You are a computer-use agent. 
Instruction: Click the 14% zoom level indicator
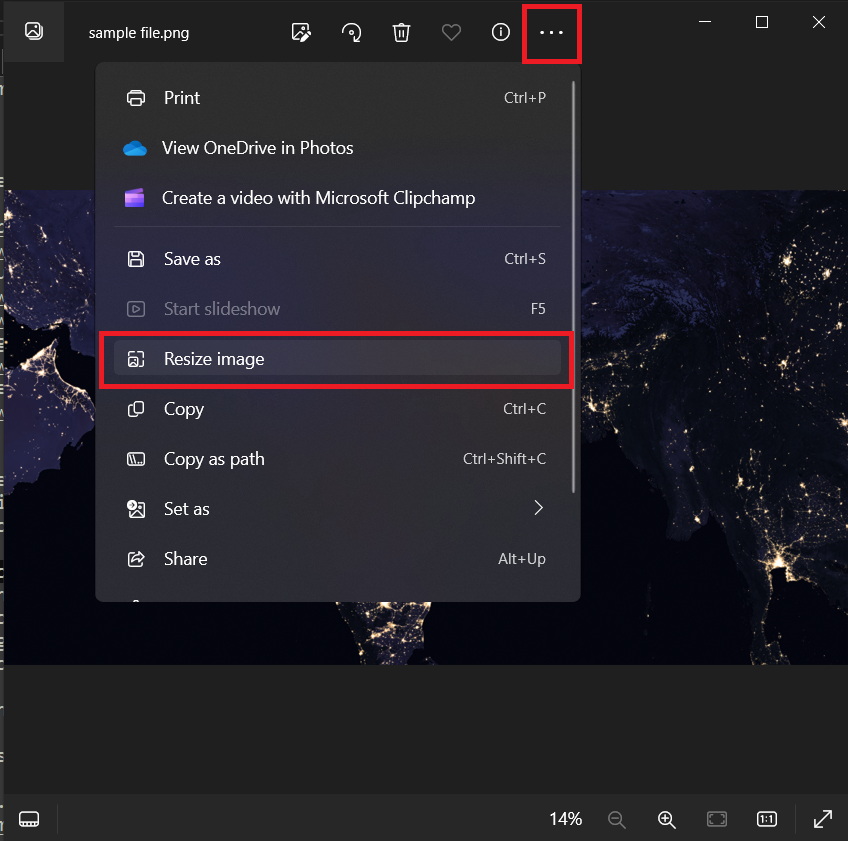[x=565, y=819]
